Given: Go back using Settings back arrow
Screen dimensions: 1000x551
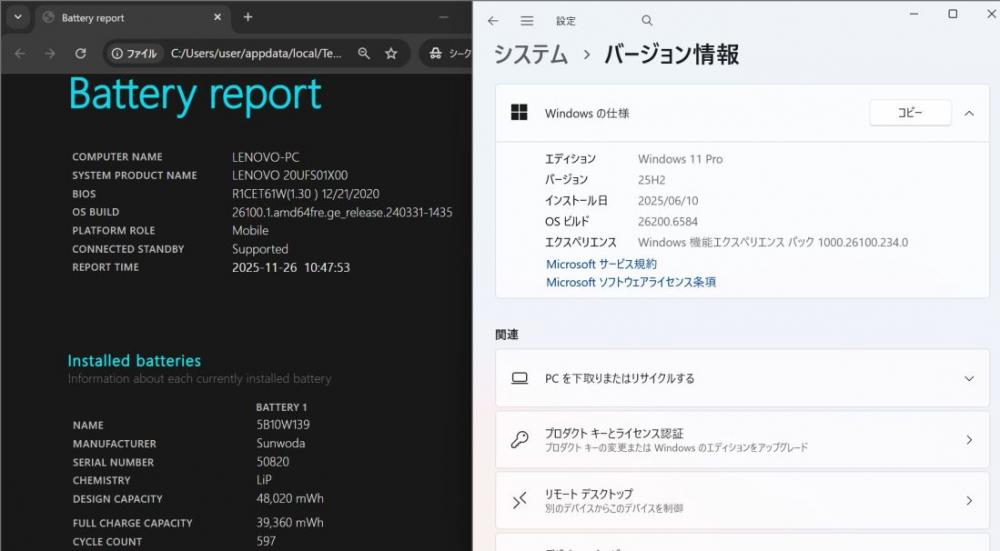Looking at the screenshot, I should pos(493,20).
